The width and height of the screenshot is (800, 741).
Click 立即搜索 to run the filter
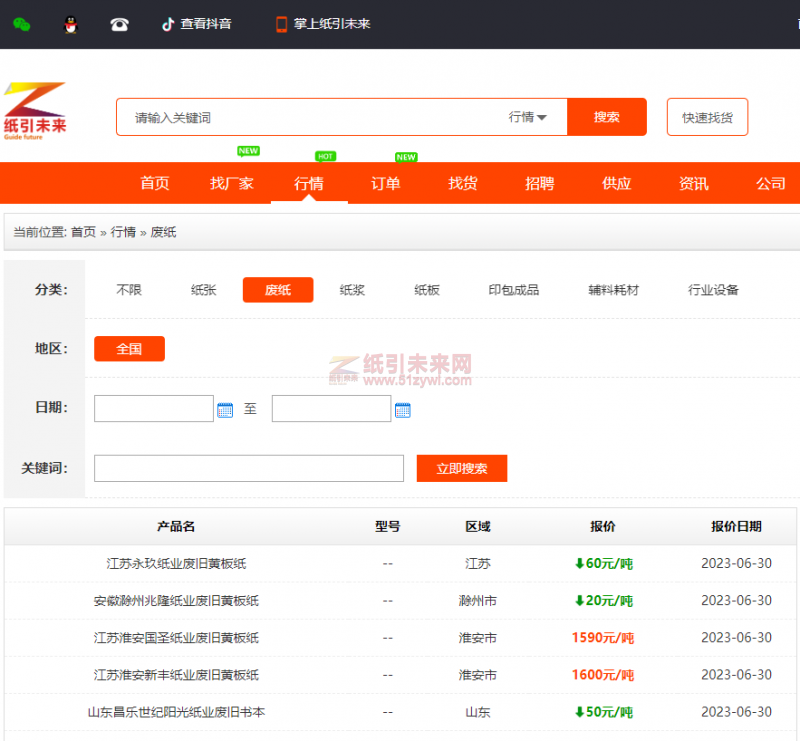point(461,467)
